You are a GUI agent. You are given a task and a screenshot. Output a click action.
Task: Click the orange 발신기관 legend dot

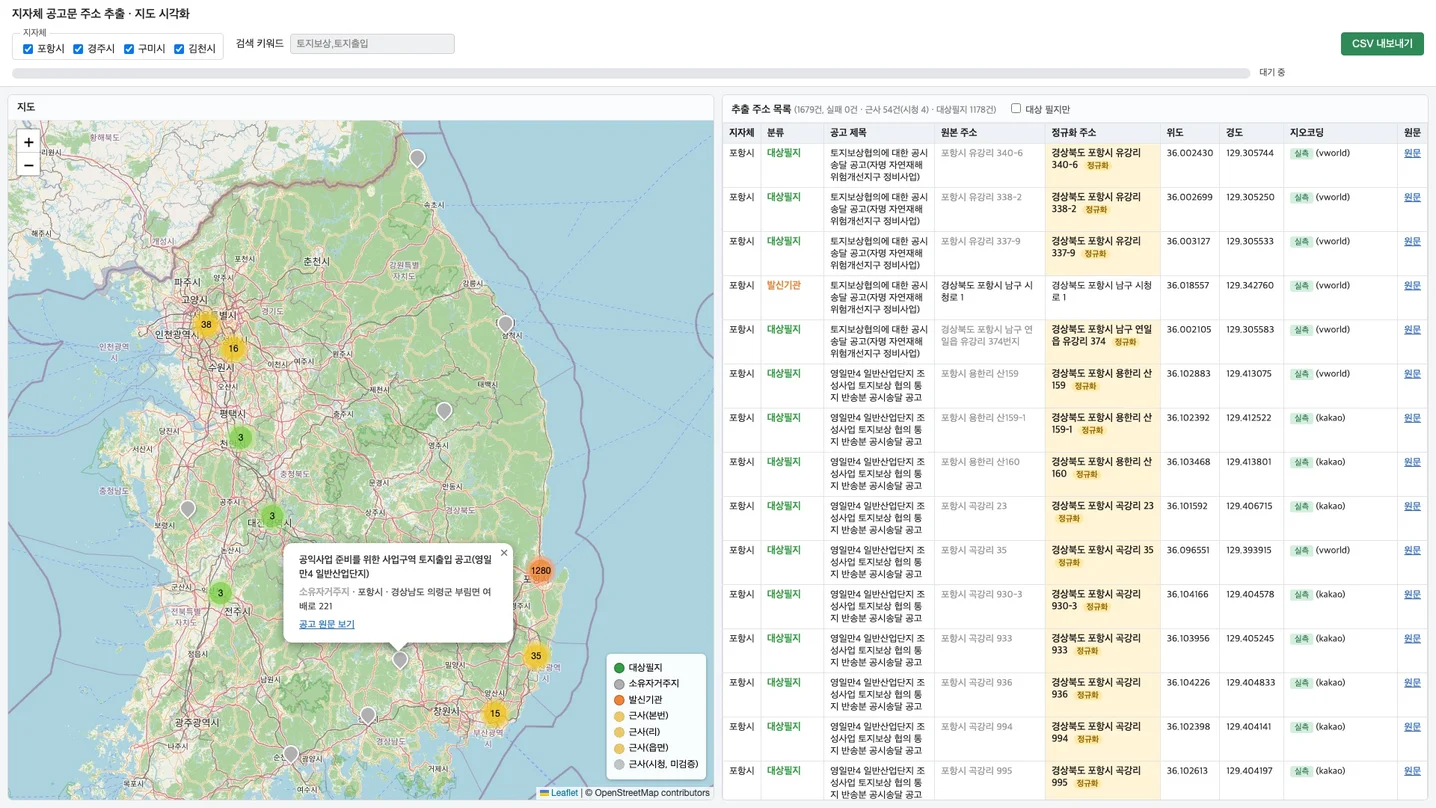pyautogui.click(x=619, y=700)
